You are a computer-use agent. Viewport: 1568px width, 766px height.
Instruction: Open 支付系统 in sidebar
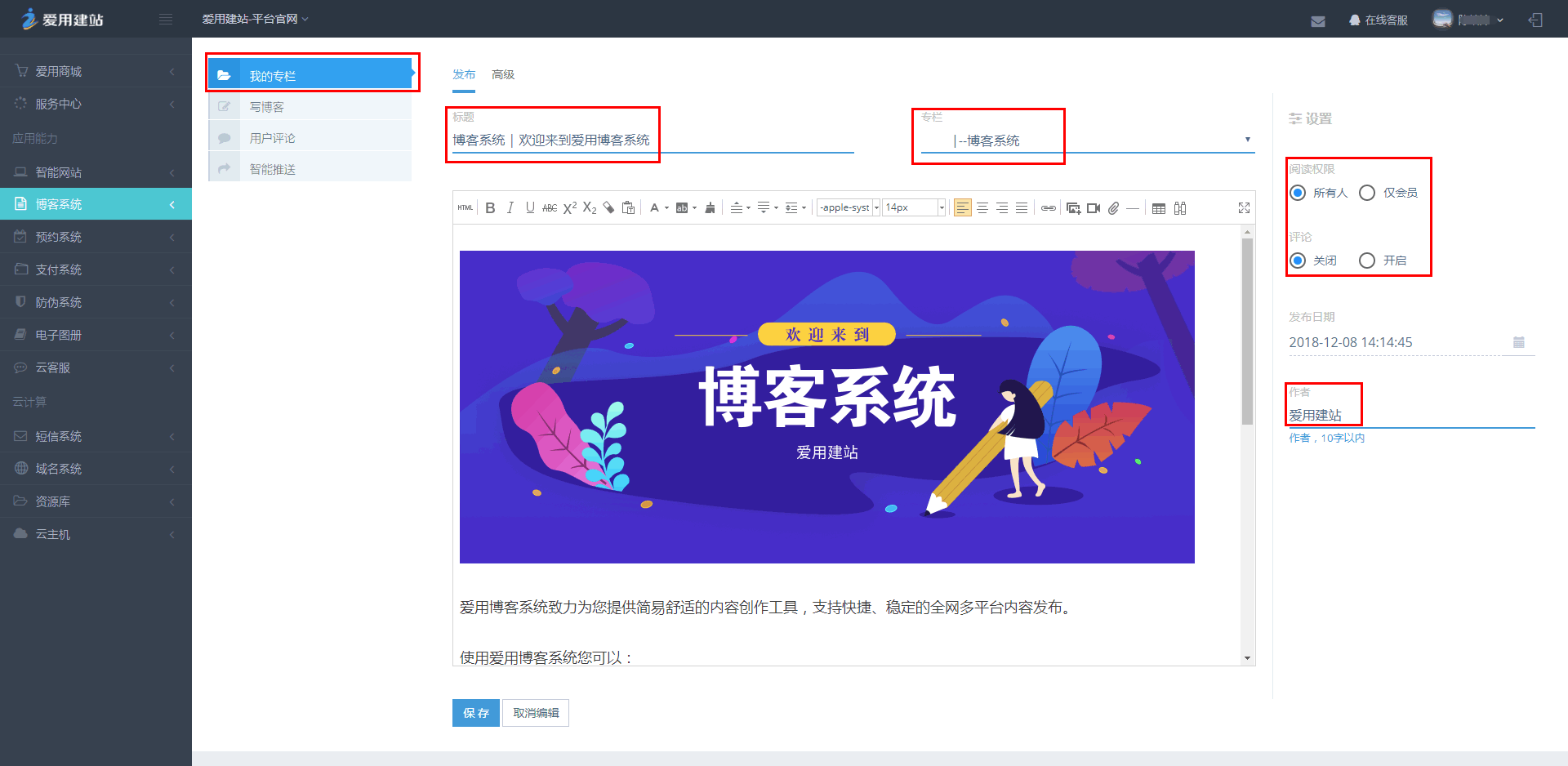coord(96,269)
